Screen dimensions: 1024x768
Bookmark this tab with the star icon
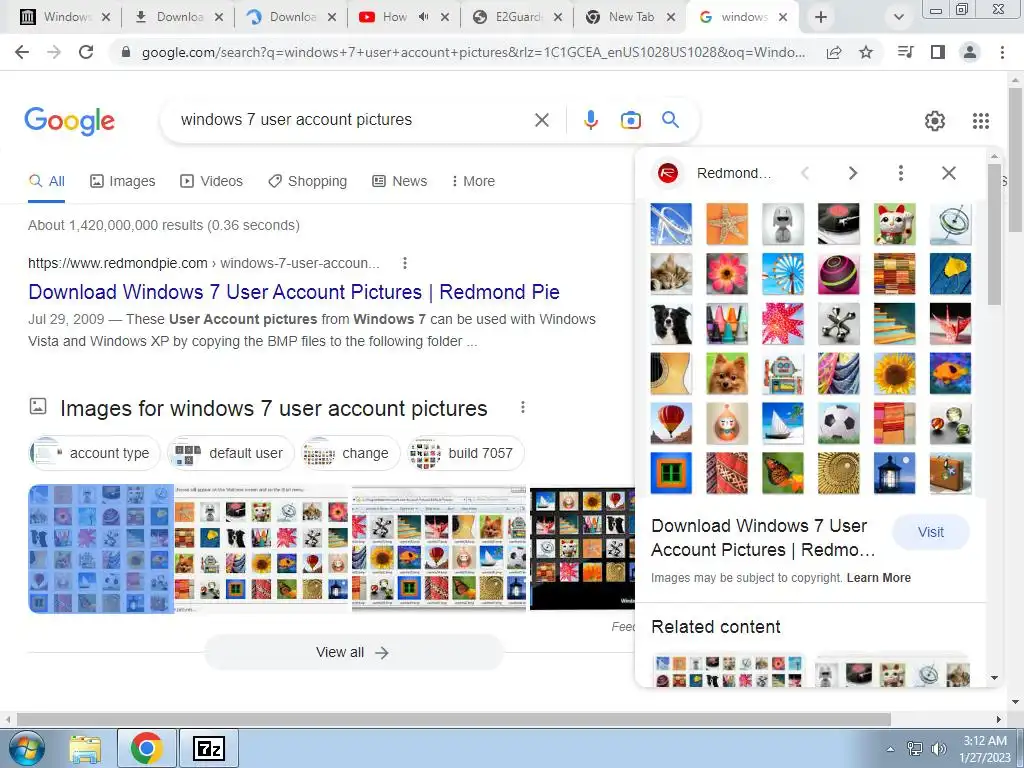(x=866, y=52)
